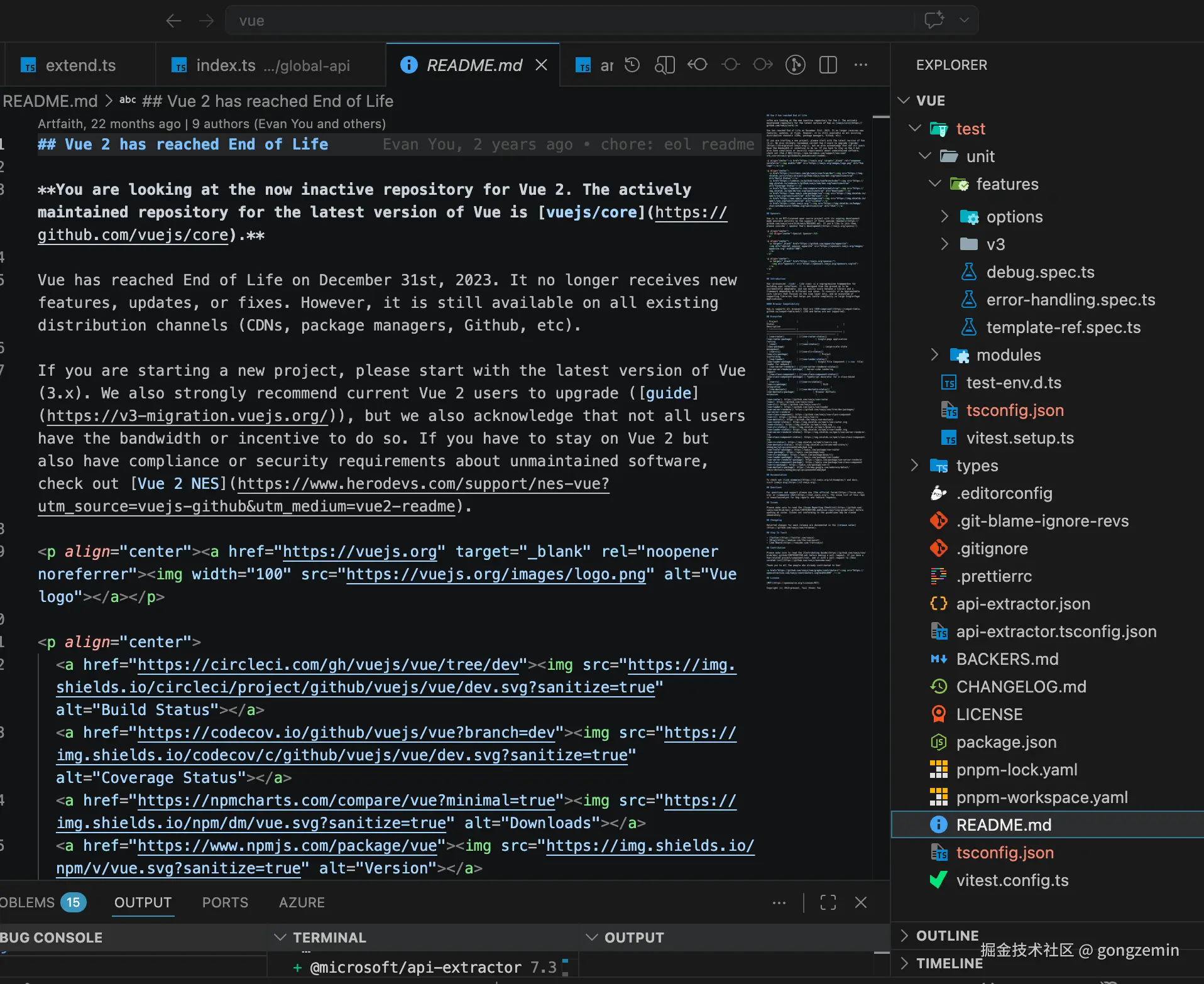Viewport: 1204px width, 984px height.
Task: Open panel More Actions ellipsis menu
Action: [779, 903]
